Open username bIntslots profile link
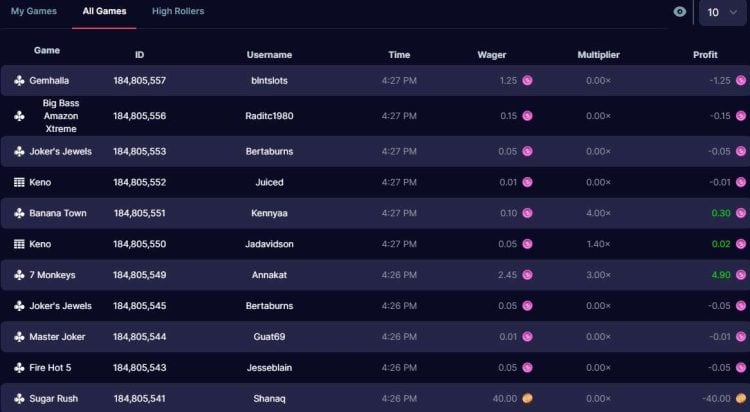The height and width of the screenshot is (412, 750). tap(269, 81)
